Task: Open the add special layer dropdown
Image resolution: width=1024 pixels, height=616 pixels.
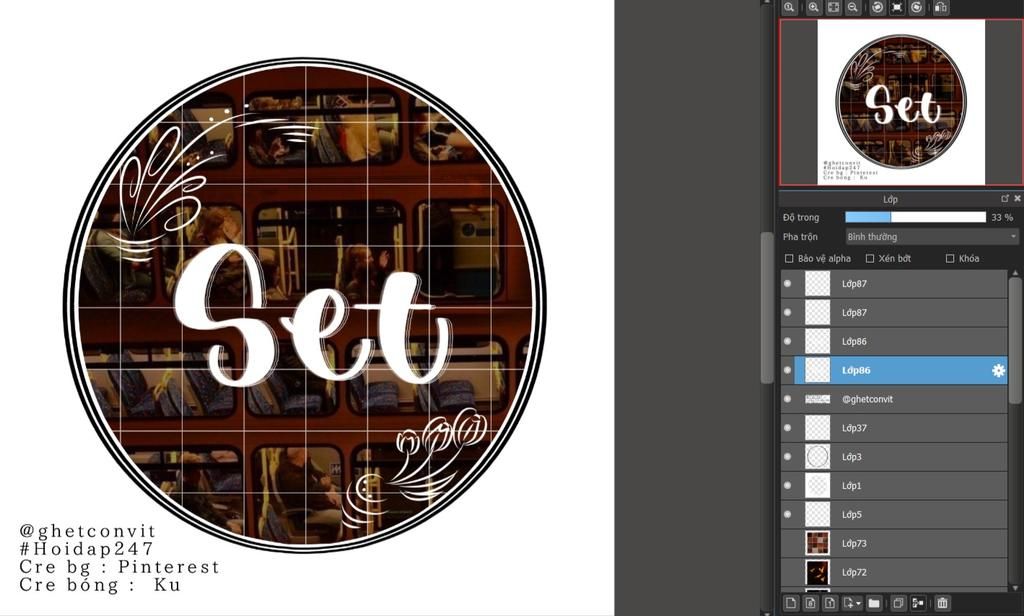Action: click(x=852, y=603)
